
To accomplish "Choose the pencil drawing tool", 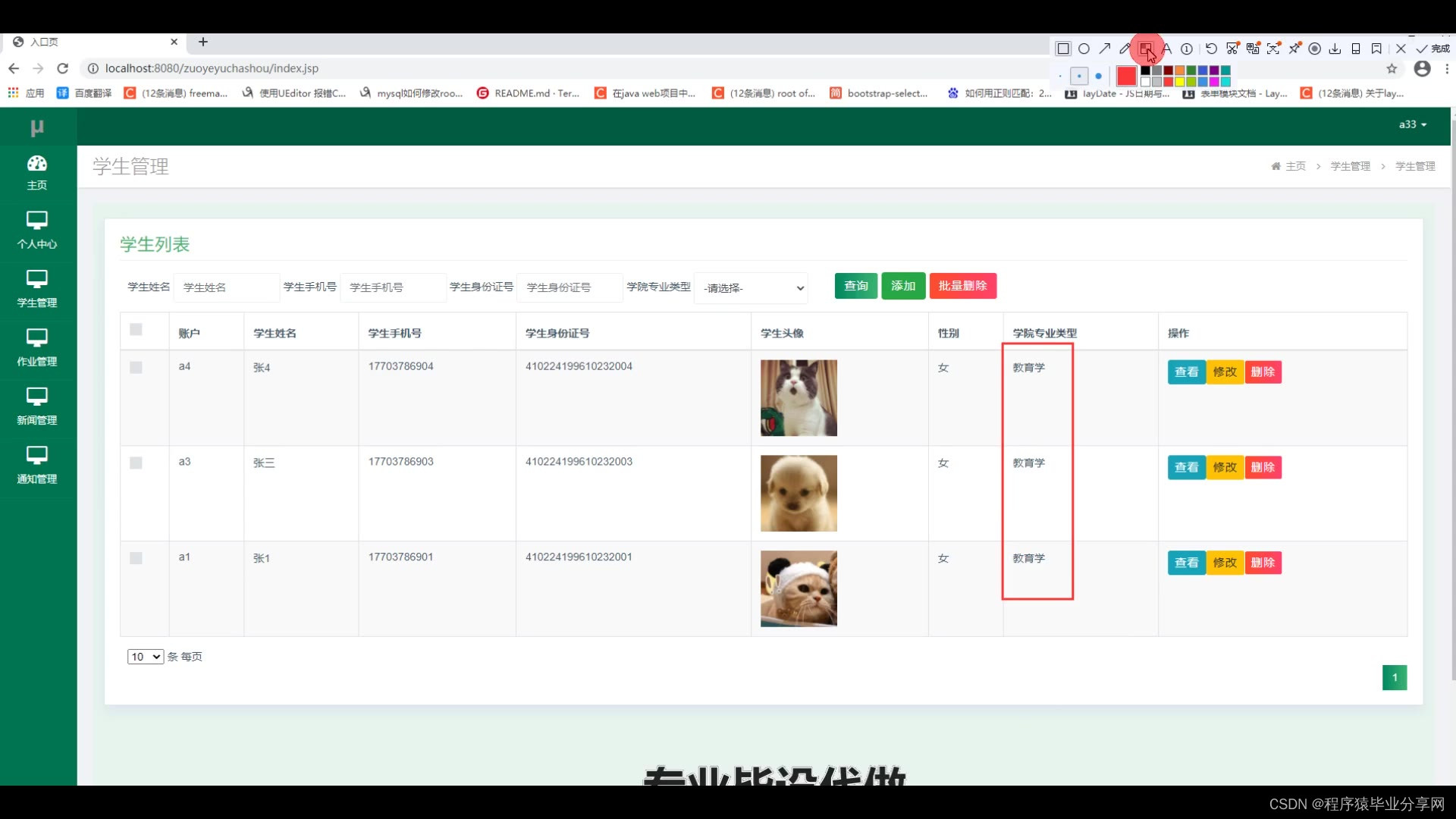I will coord(1125,49).
